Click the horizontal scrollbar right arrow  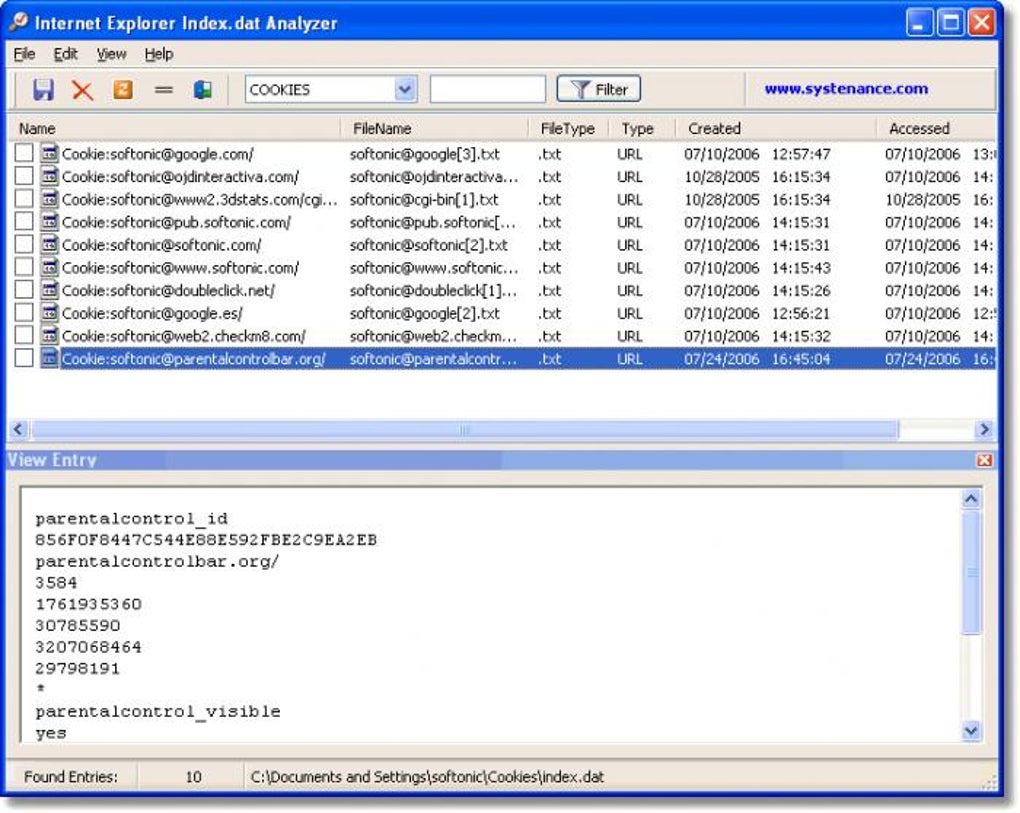[984, 429]
